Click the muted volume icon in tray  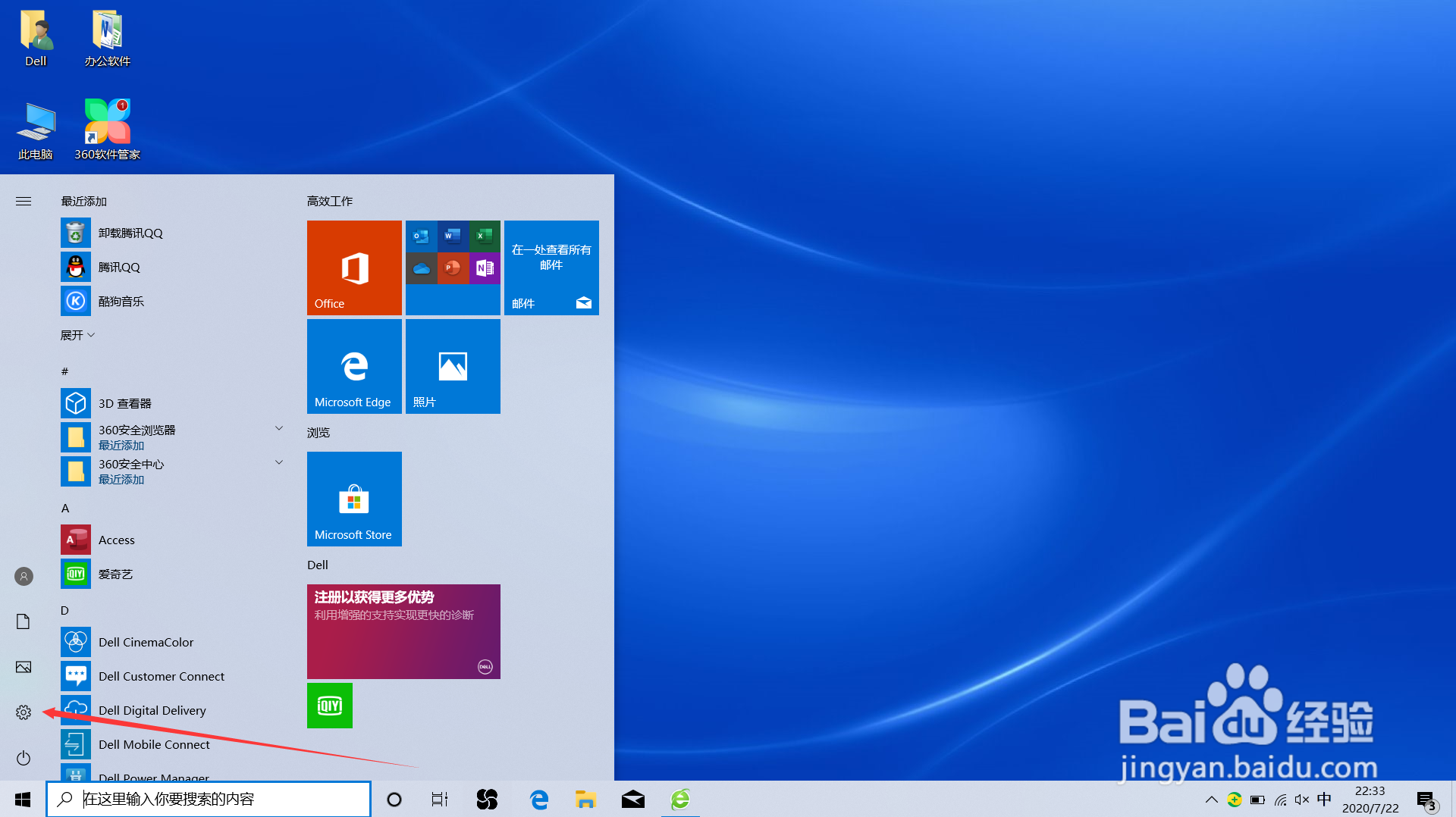click(x=1302, y=800)
